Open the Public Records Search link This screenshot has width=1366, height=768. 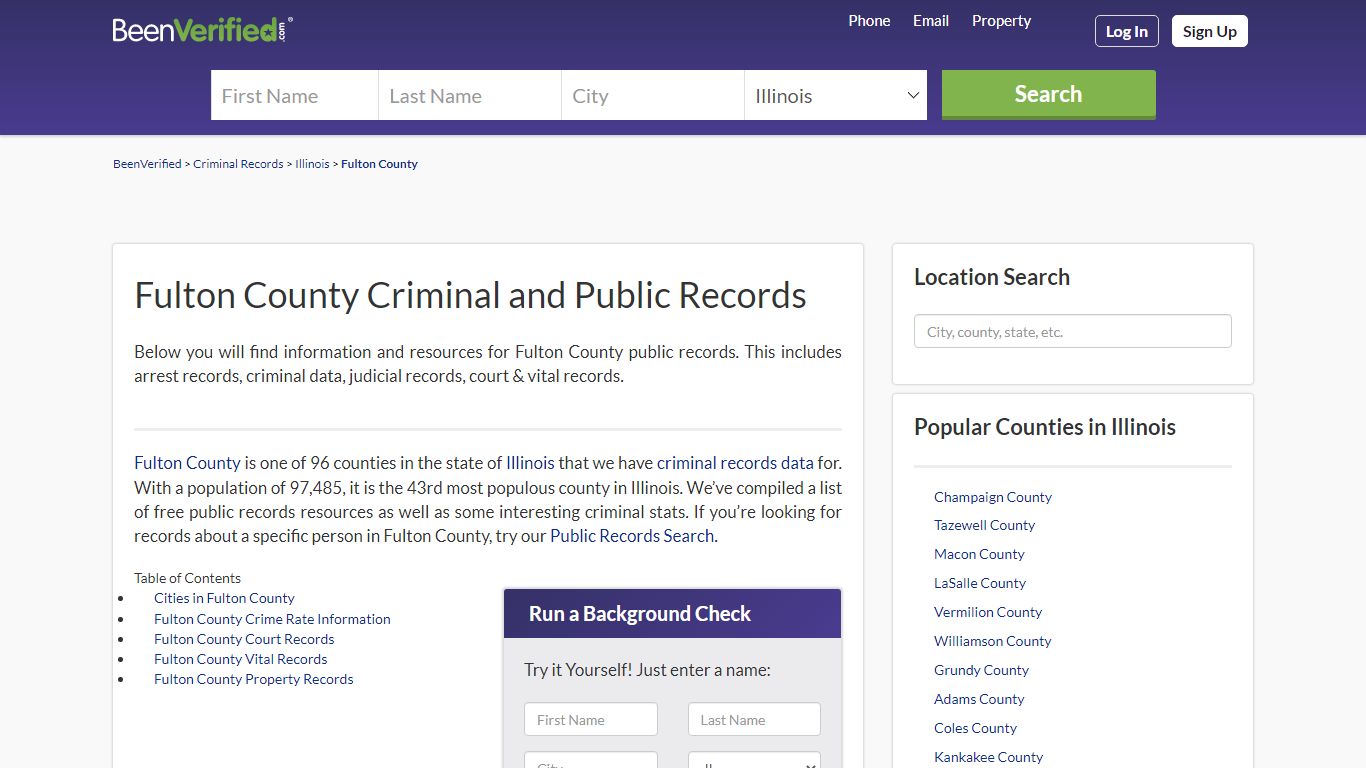(632, 536)
